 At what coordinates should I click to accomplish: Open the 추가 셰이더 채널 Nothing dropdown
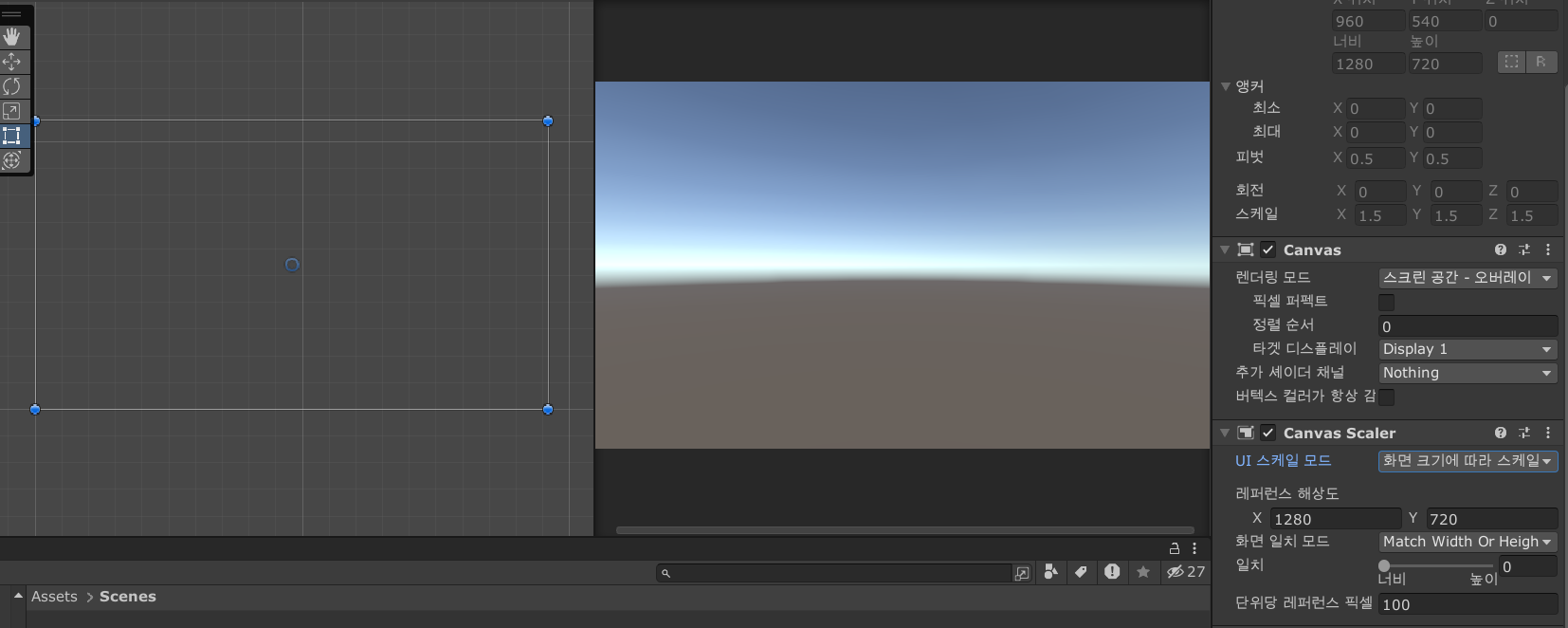1468,373
